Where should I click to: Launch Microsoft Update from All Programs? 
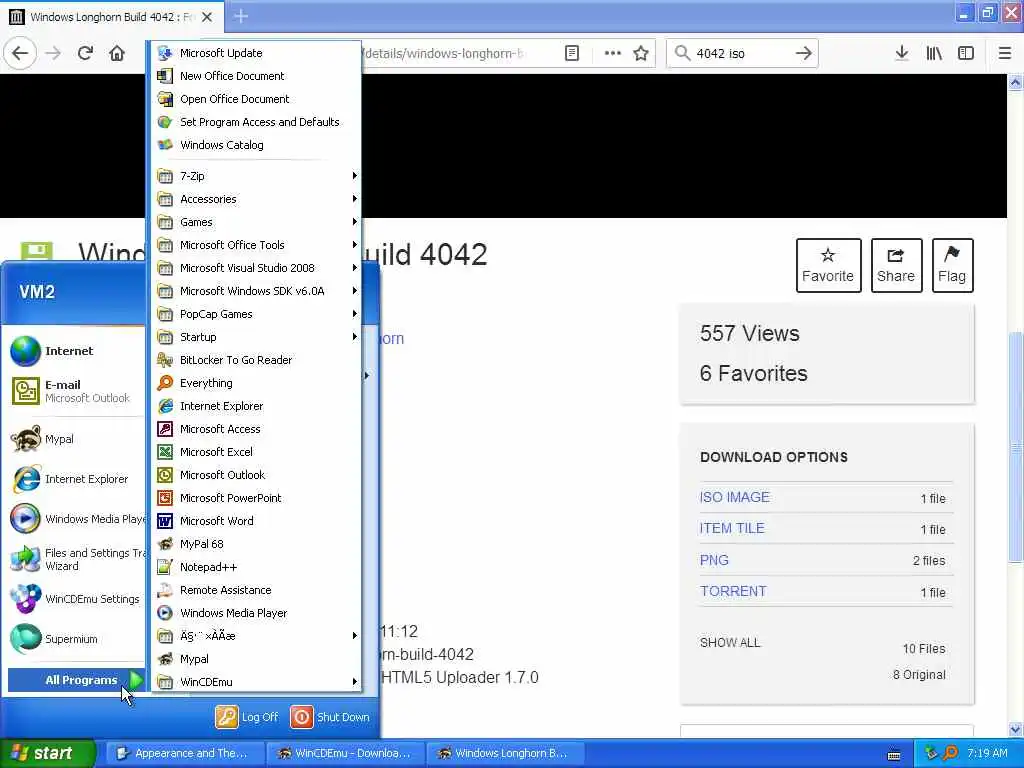coord(256,53)
